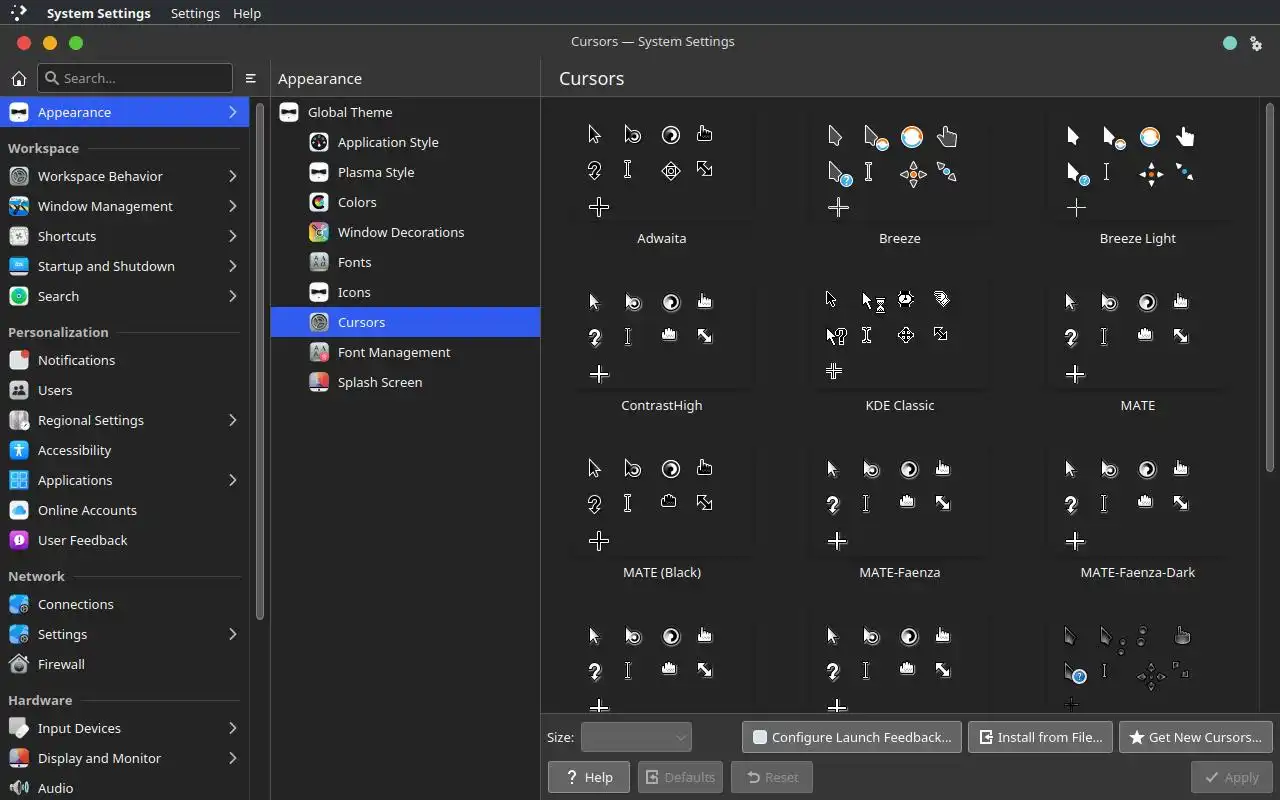Click the Colors icon
The image size is (1280, 800).
(x=319, y=202)
